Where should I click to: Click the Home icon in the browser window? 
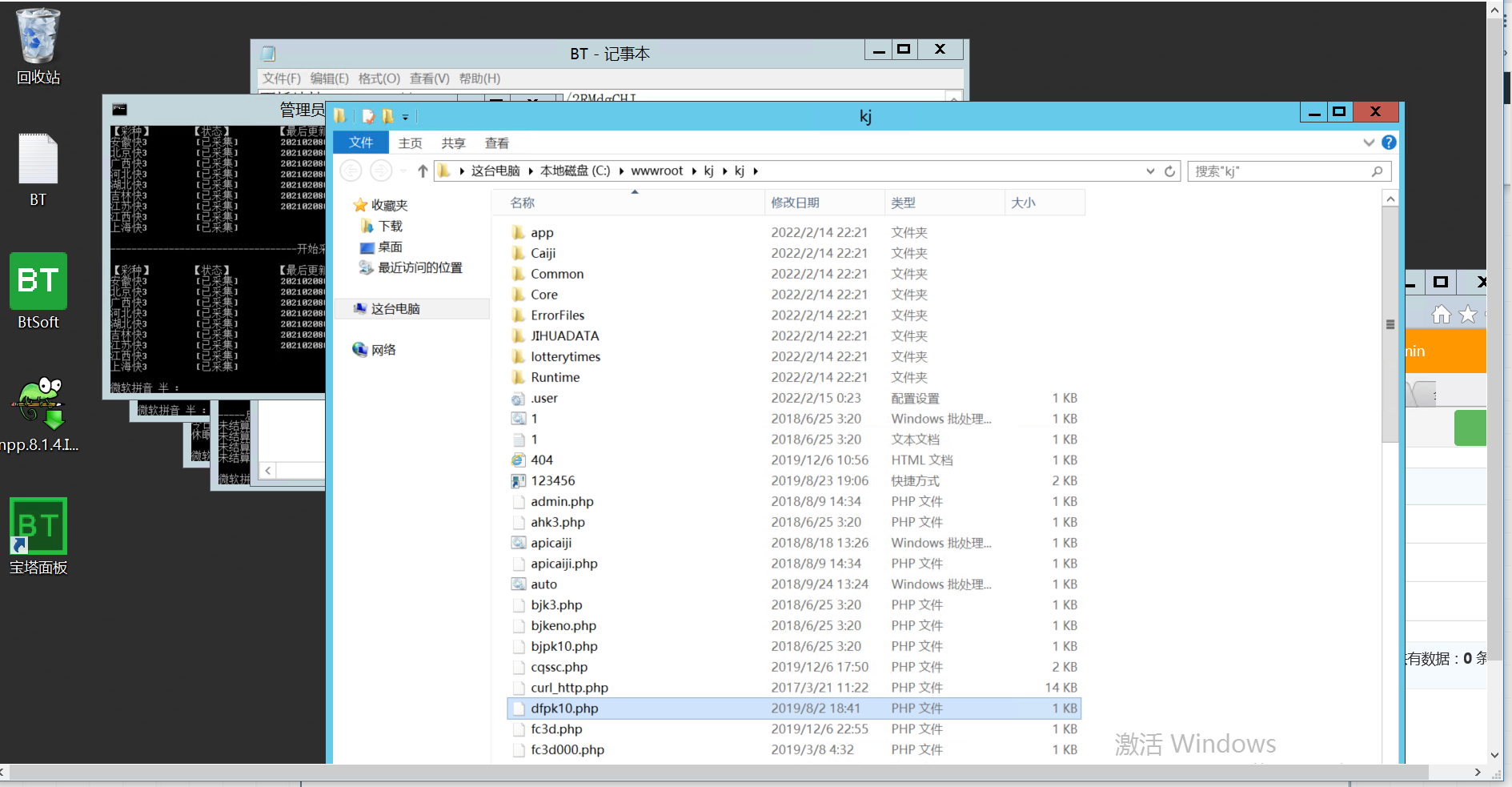(x=1442, y=314)
